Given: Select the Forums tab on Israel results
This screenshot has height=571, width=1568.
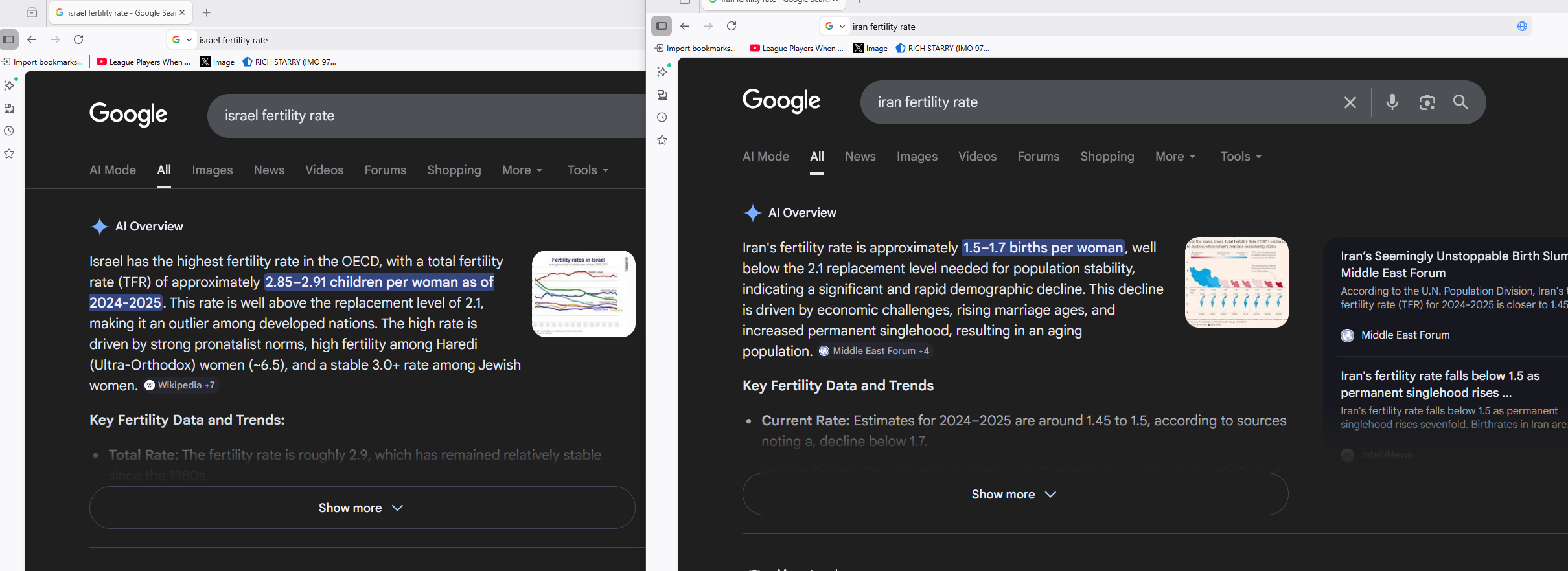Looking at the screenshot, I should pos(386,170).
